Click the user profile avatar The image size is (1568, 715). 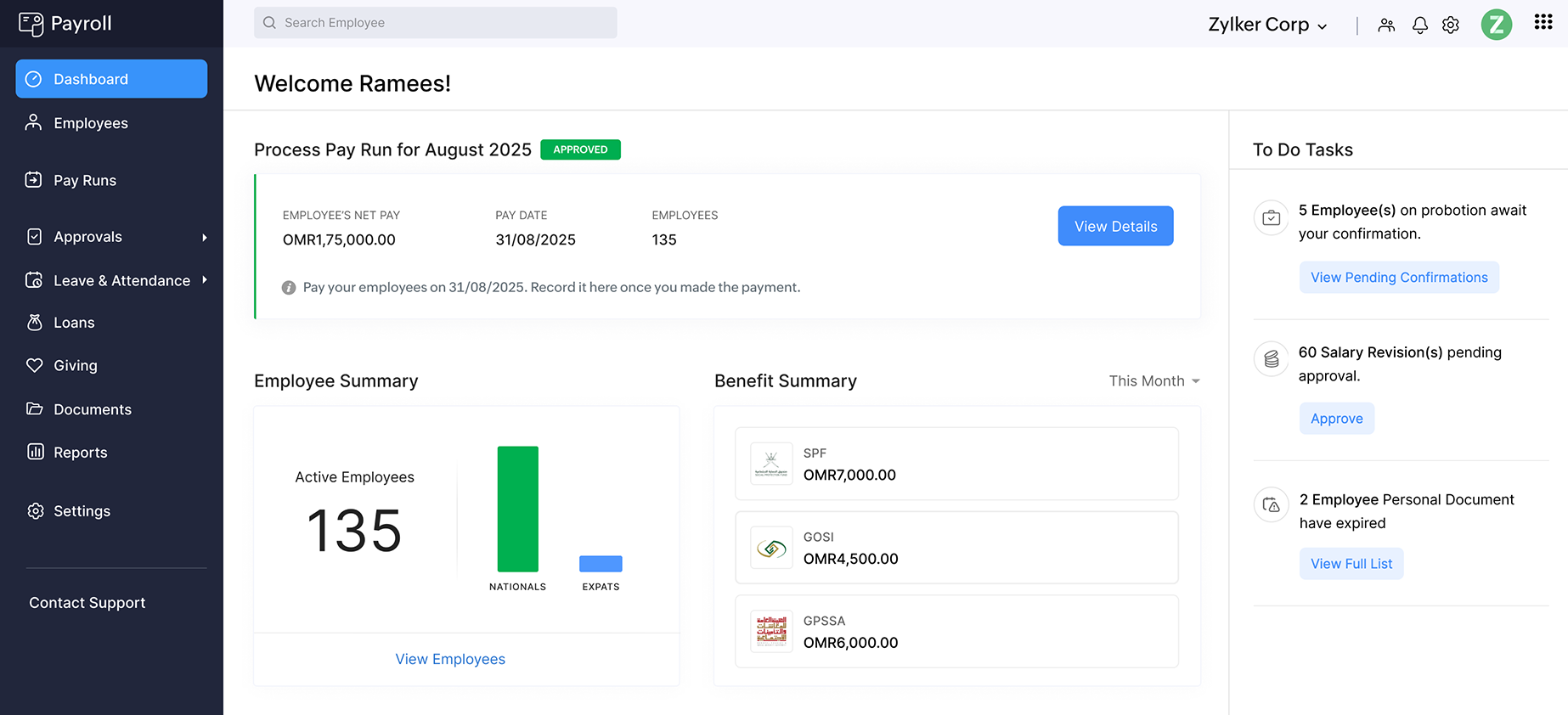1496,25
